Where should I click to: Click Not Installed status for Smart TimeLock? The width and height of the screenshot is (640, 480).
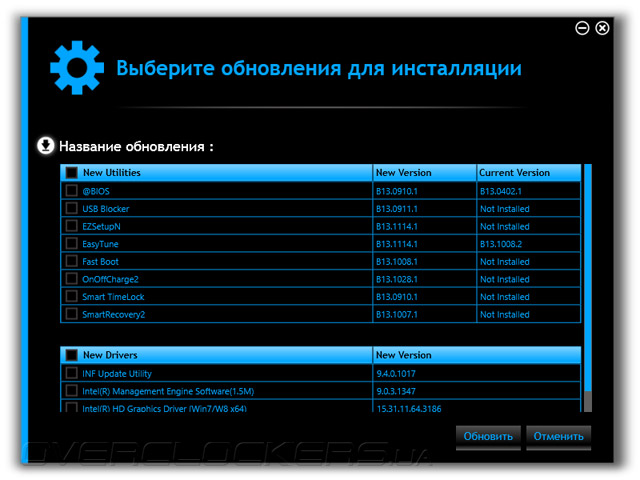point(504,297)
